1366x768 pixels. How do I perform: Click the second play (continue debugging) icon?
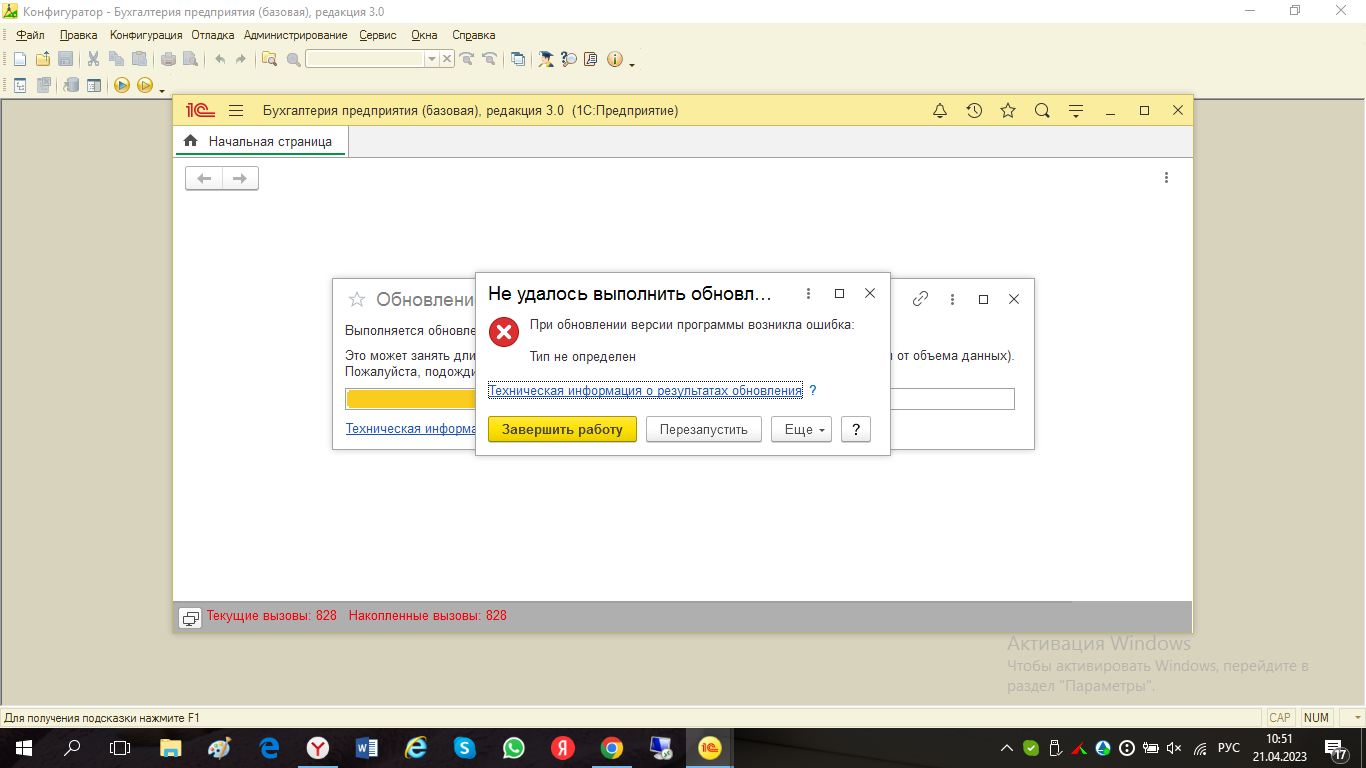click(x=144, y=85)
